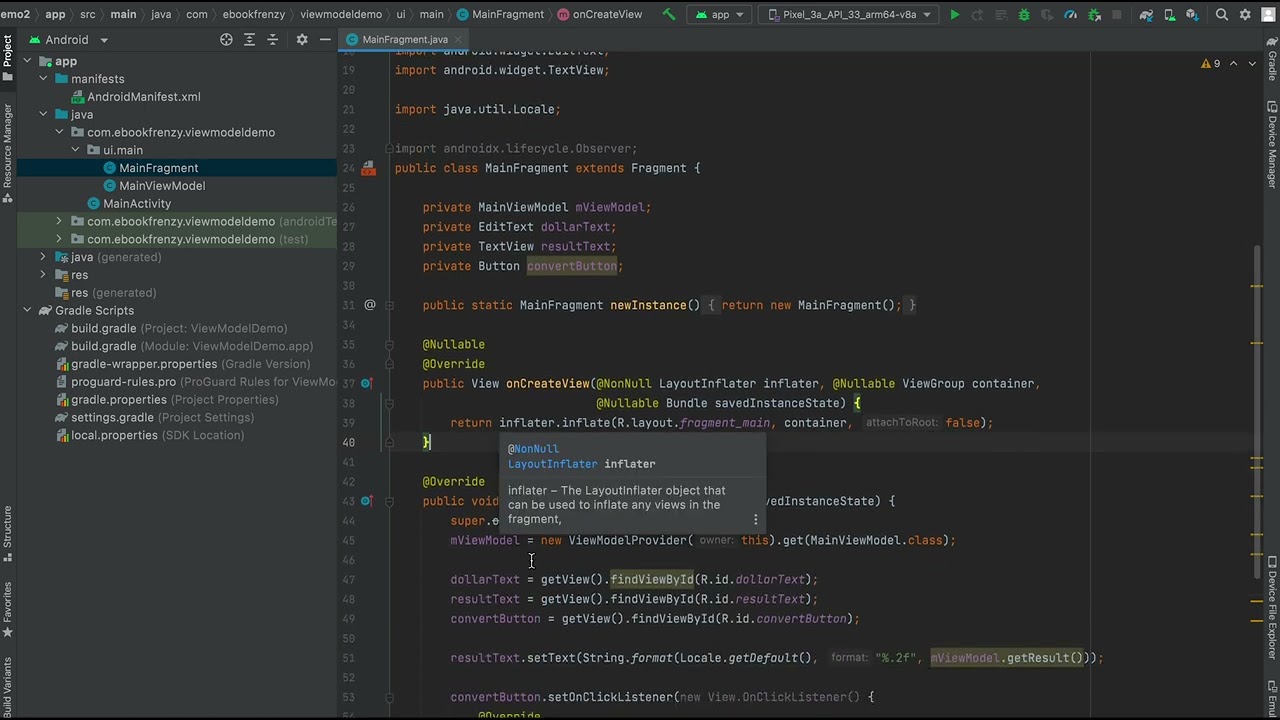
Task: Open Project panel options gear
Action: pos(302,39)
